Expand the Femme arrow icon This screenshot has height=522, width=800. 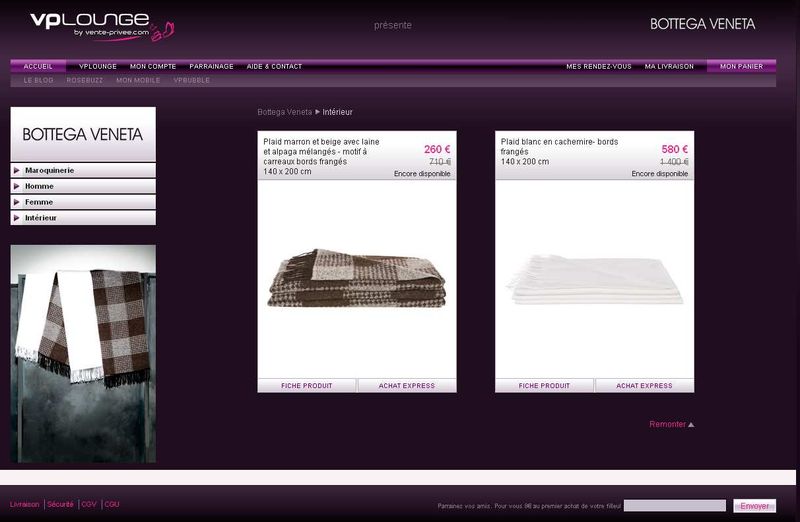point(16,202)
